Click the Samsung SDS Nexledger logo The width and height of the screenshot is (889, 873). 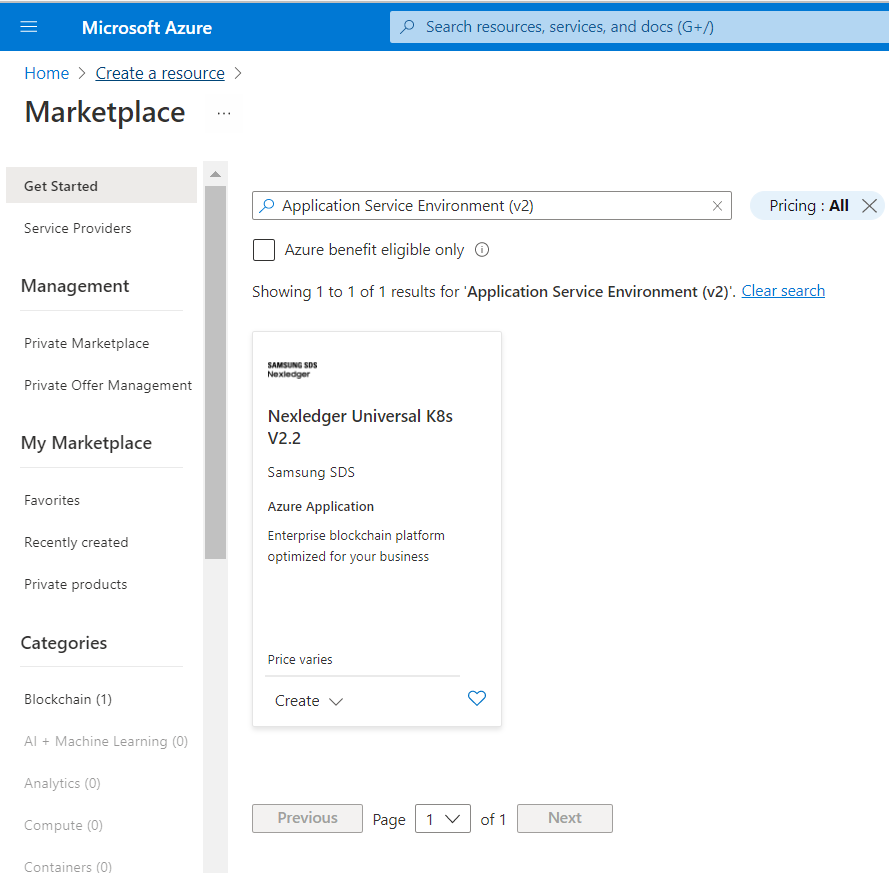(x=291, y=369)
